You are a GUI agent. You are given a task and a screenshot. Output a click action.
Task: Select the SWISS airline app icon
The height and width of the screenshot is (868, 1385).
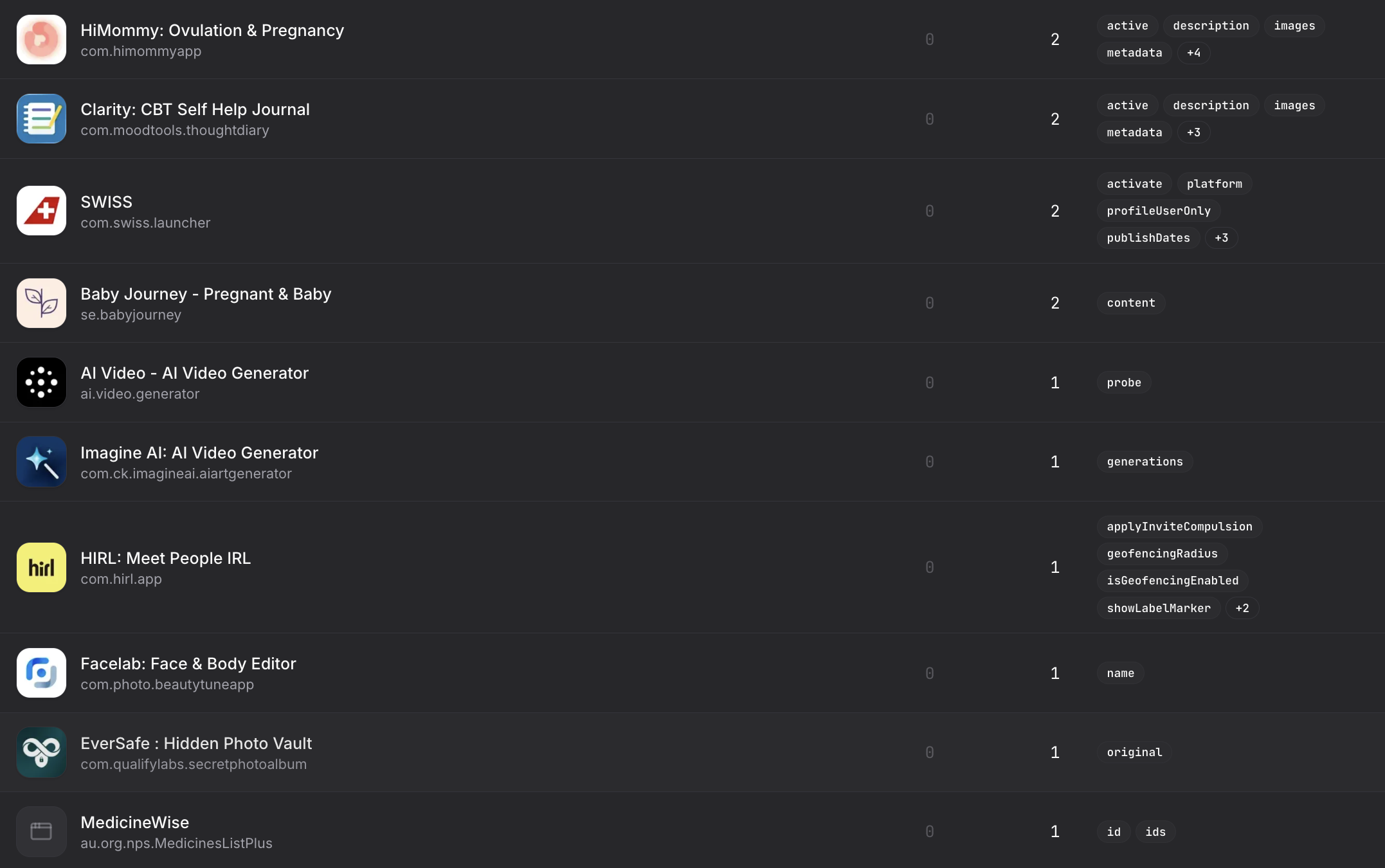click(41, 211)
